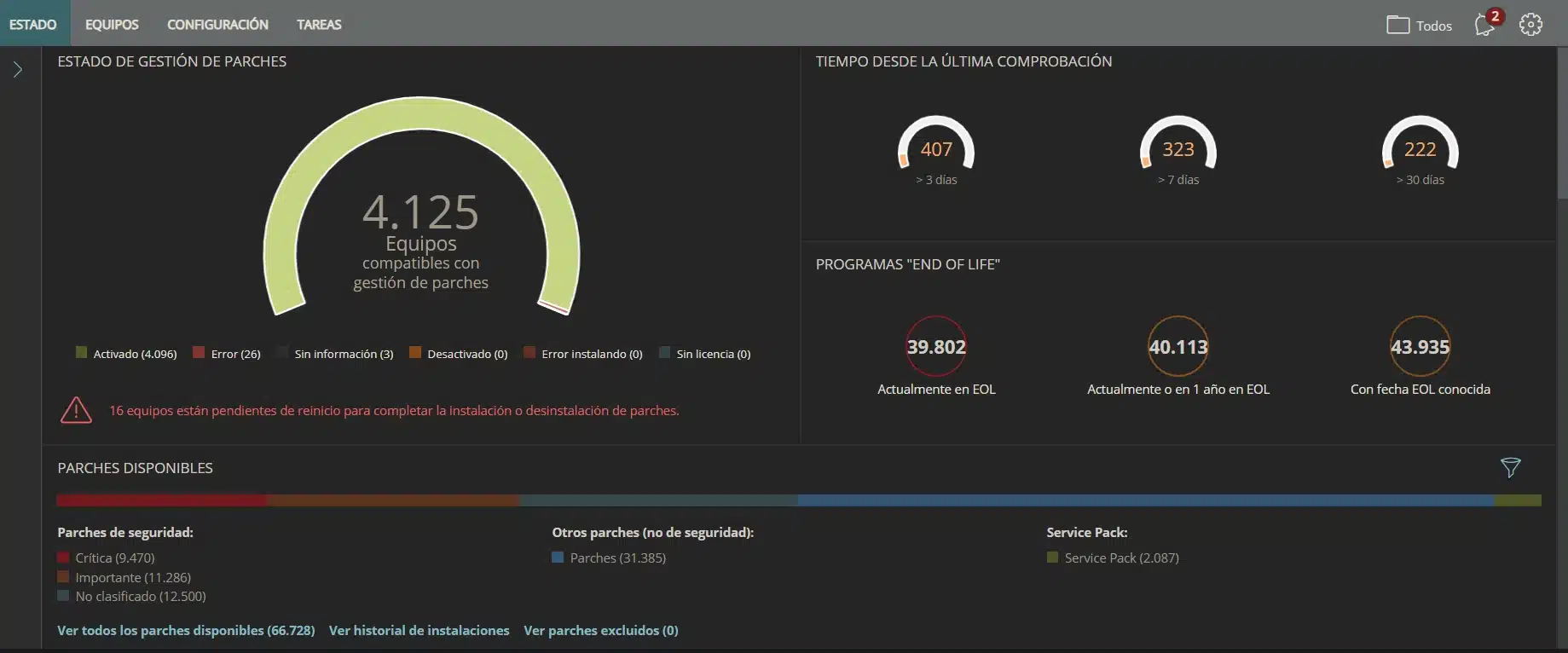Select No clasificado (12.500) patches

(132, 596)
